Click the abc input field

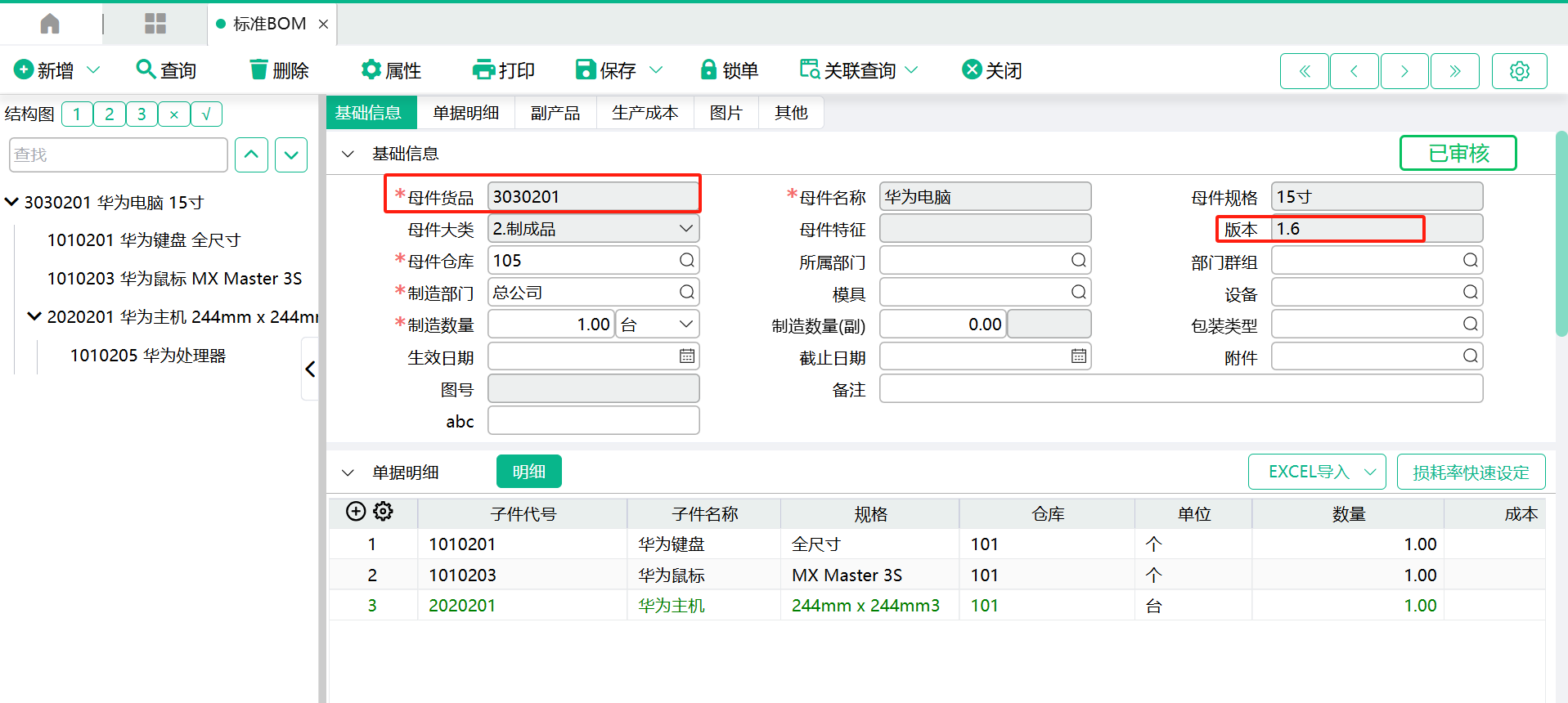pyautogui.click(x=594, y=420)
